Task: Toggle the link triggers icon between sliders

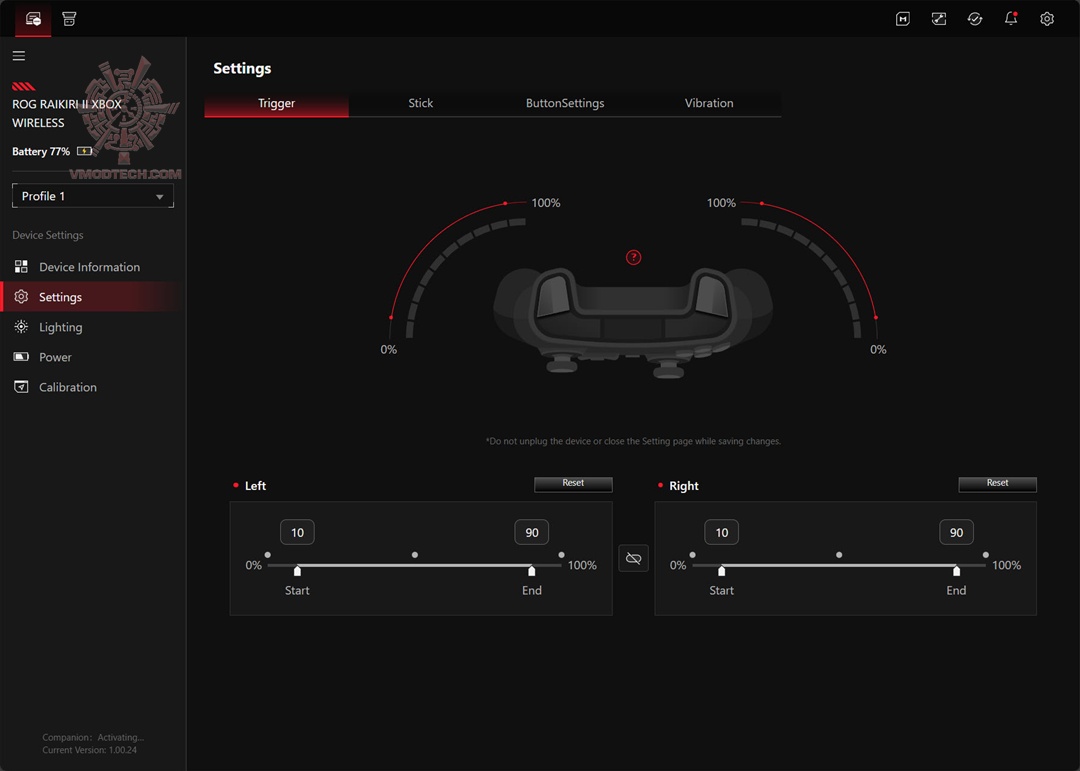Action: (x=633, y=558)
